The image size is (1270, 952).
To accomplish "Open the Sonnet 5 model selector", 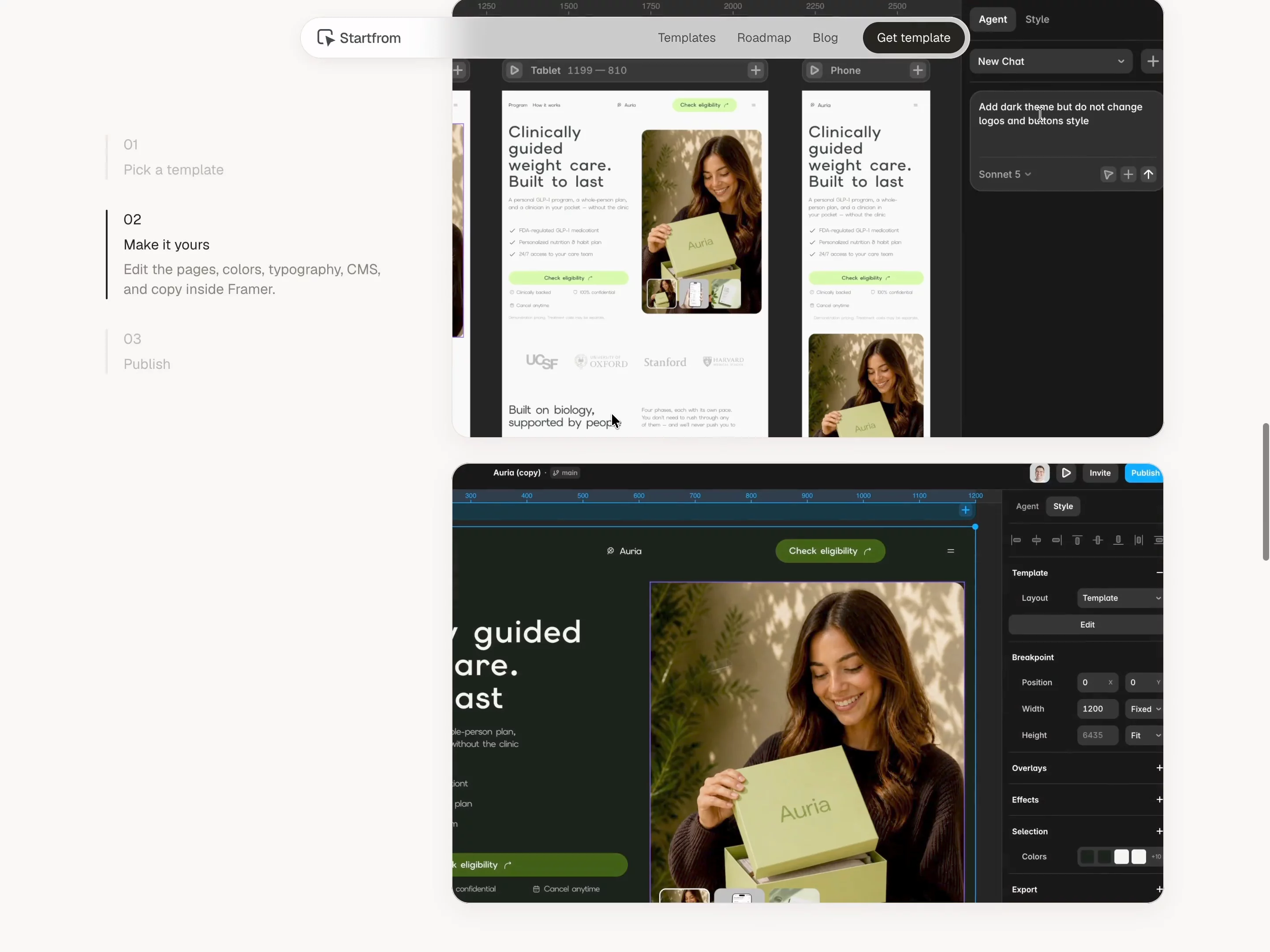I will click(1005, 175).
